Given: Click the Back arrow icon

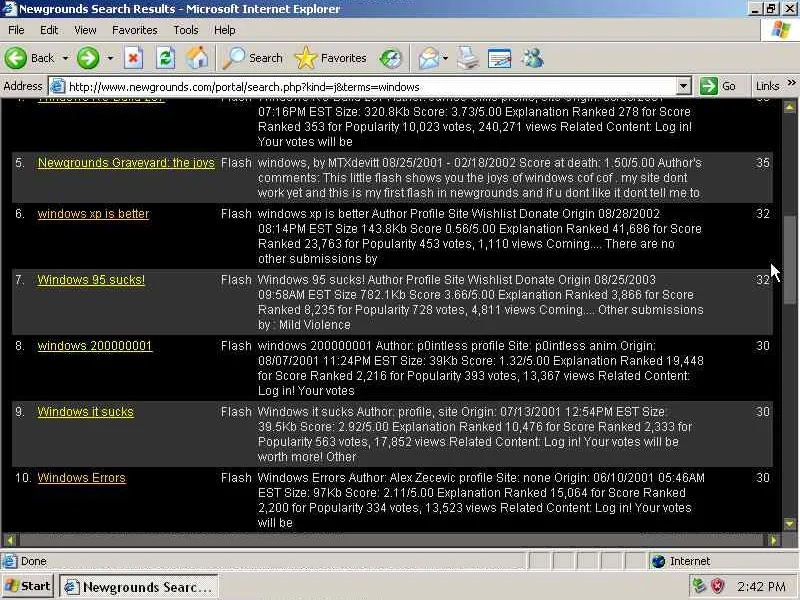Looking at the screenshot, I should click(x=15, y=58).
